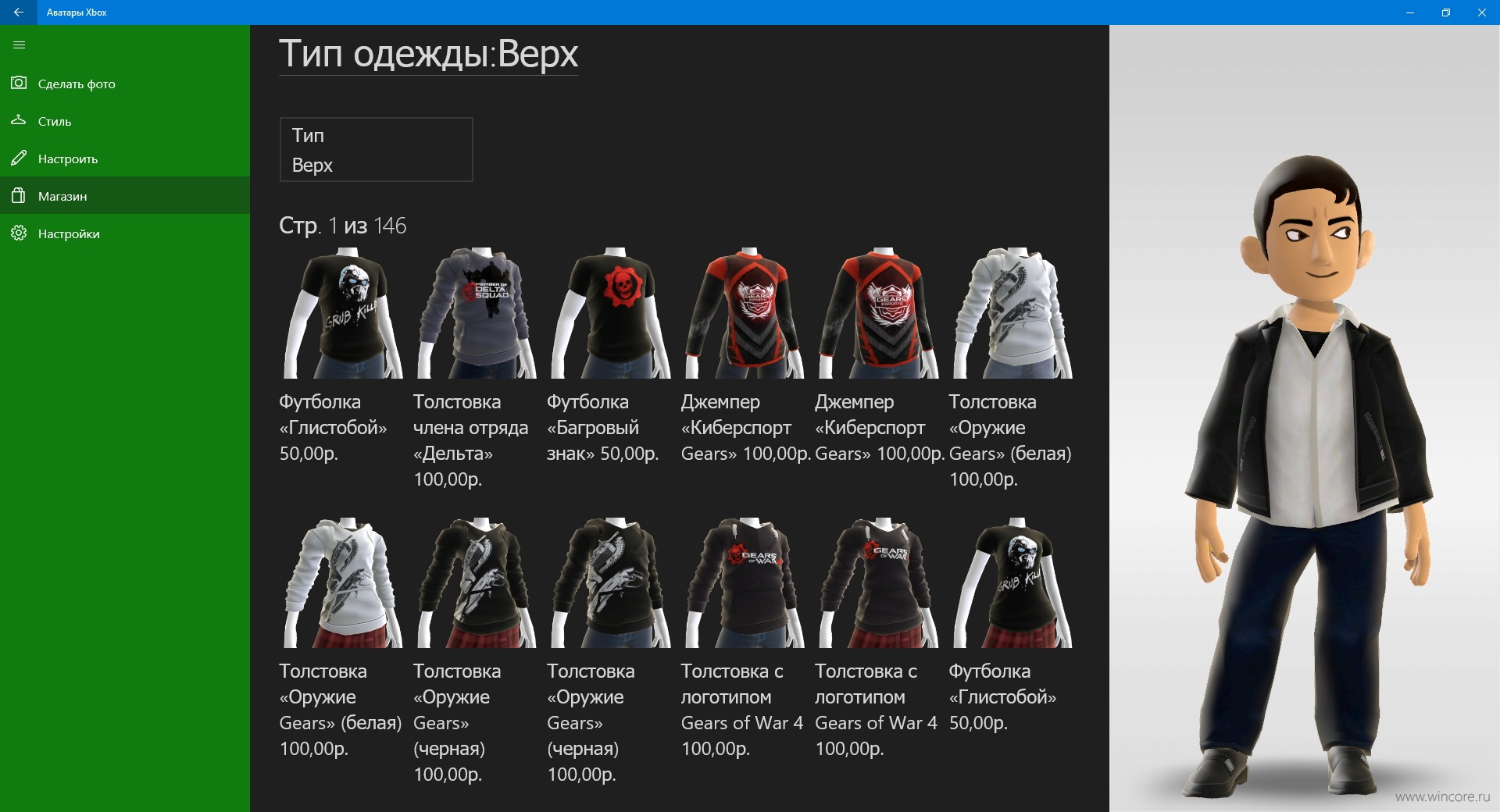Click Толстовка члена отряда «Дельта» 100,00р. label
The width and height of the screenshot is (1500, 812).
click(471, 440)
